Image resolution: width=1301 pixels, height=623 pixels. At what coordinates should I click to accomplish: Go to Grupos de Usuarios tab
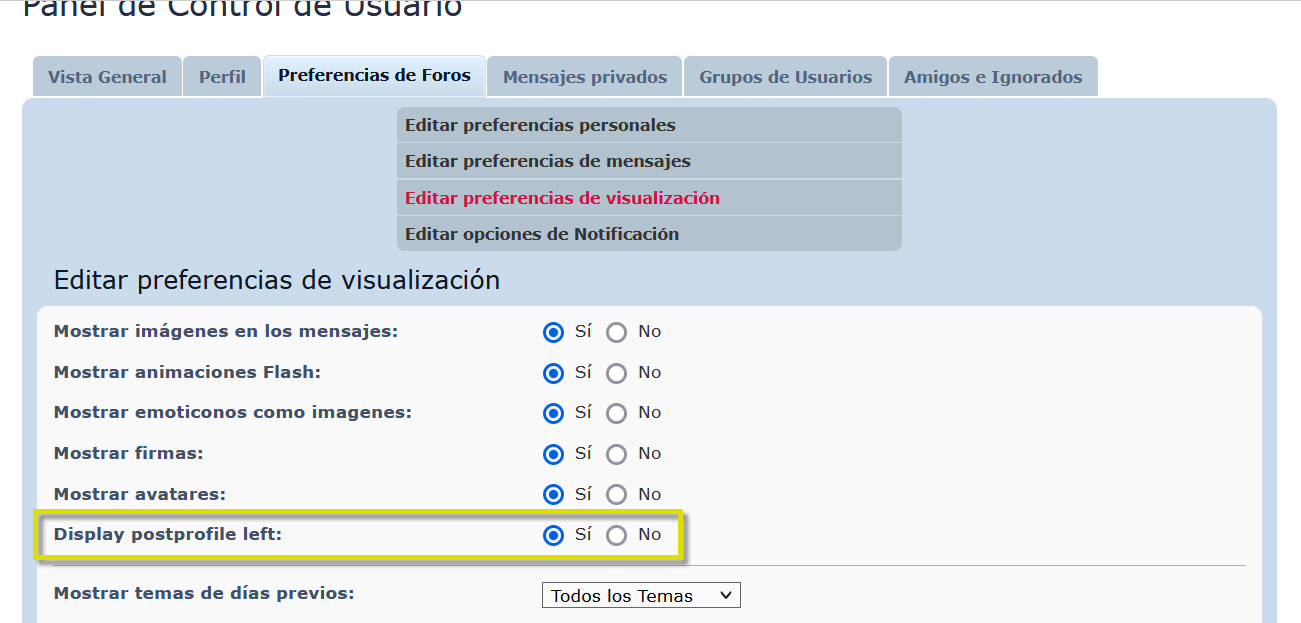pyautogui.click(x=785, y=77)
